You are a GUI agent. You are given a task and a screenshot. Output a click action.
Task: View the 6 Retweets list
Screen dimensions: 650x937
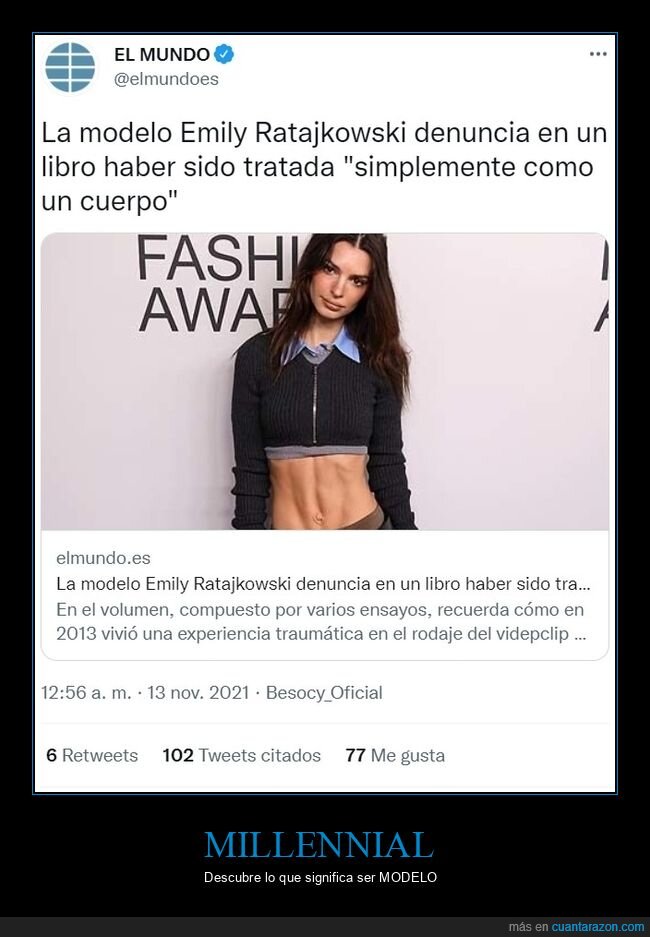coord(92,755)
